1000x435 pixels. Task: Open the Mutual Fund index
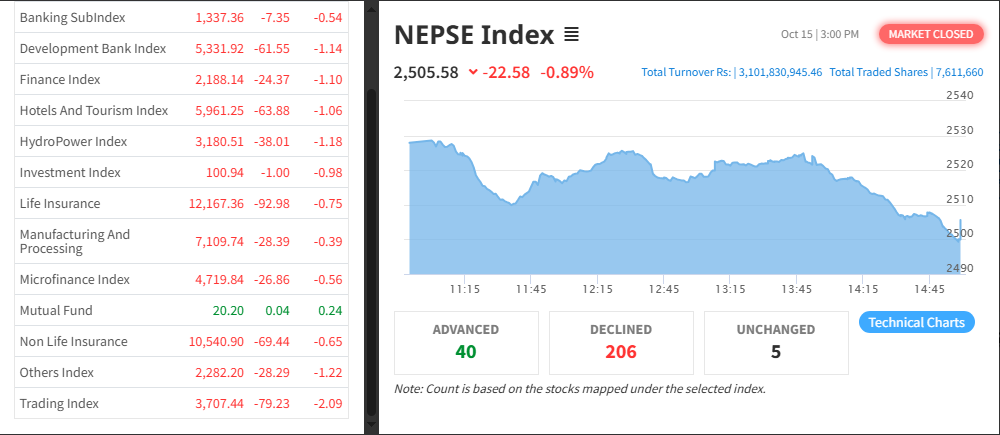pyautogui.click(x=56, y=310)
